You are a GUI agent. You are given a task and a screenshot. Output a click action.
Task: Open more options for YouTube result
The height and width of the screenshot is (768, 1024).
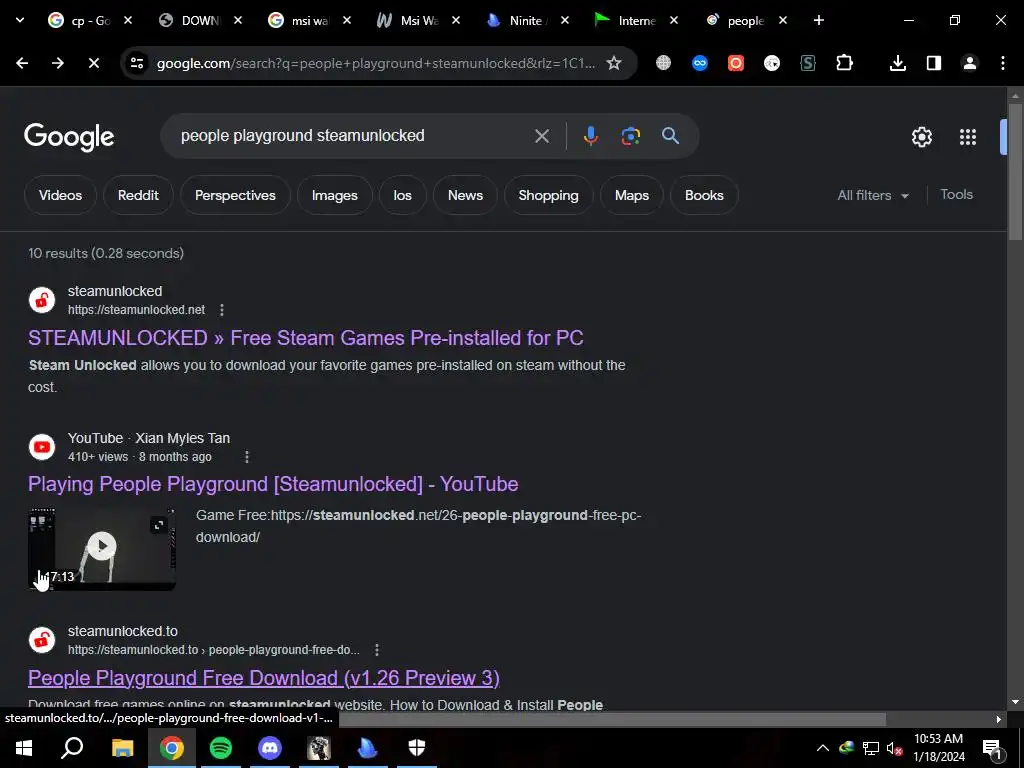[247, 456]
